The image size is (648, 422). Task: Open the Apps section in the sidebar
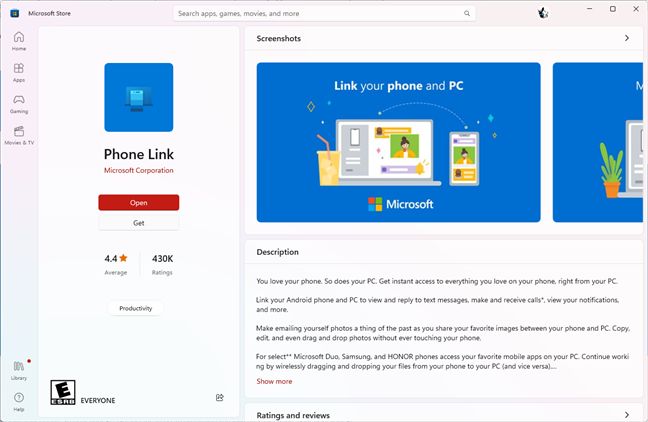click(x=19, y=73)
